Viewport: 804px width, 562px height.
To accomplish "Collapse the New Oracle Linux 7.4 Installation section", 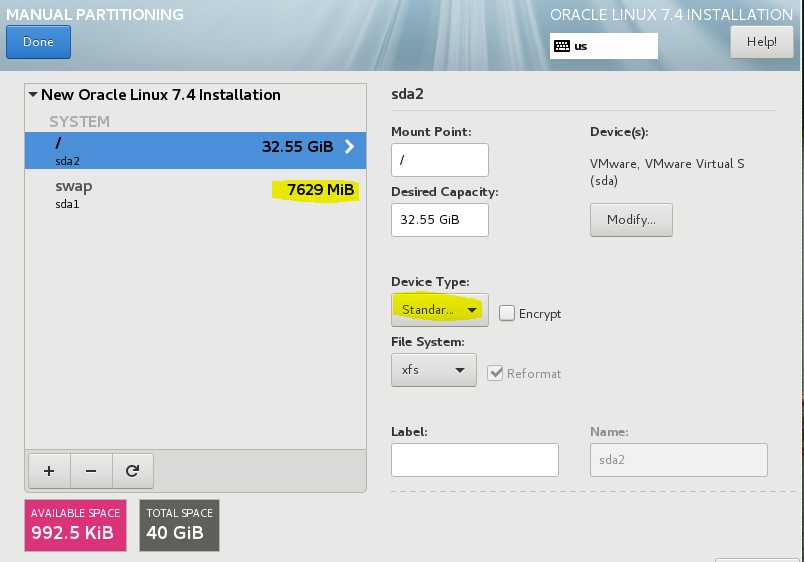I will [x=33, y=95].
